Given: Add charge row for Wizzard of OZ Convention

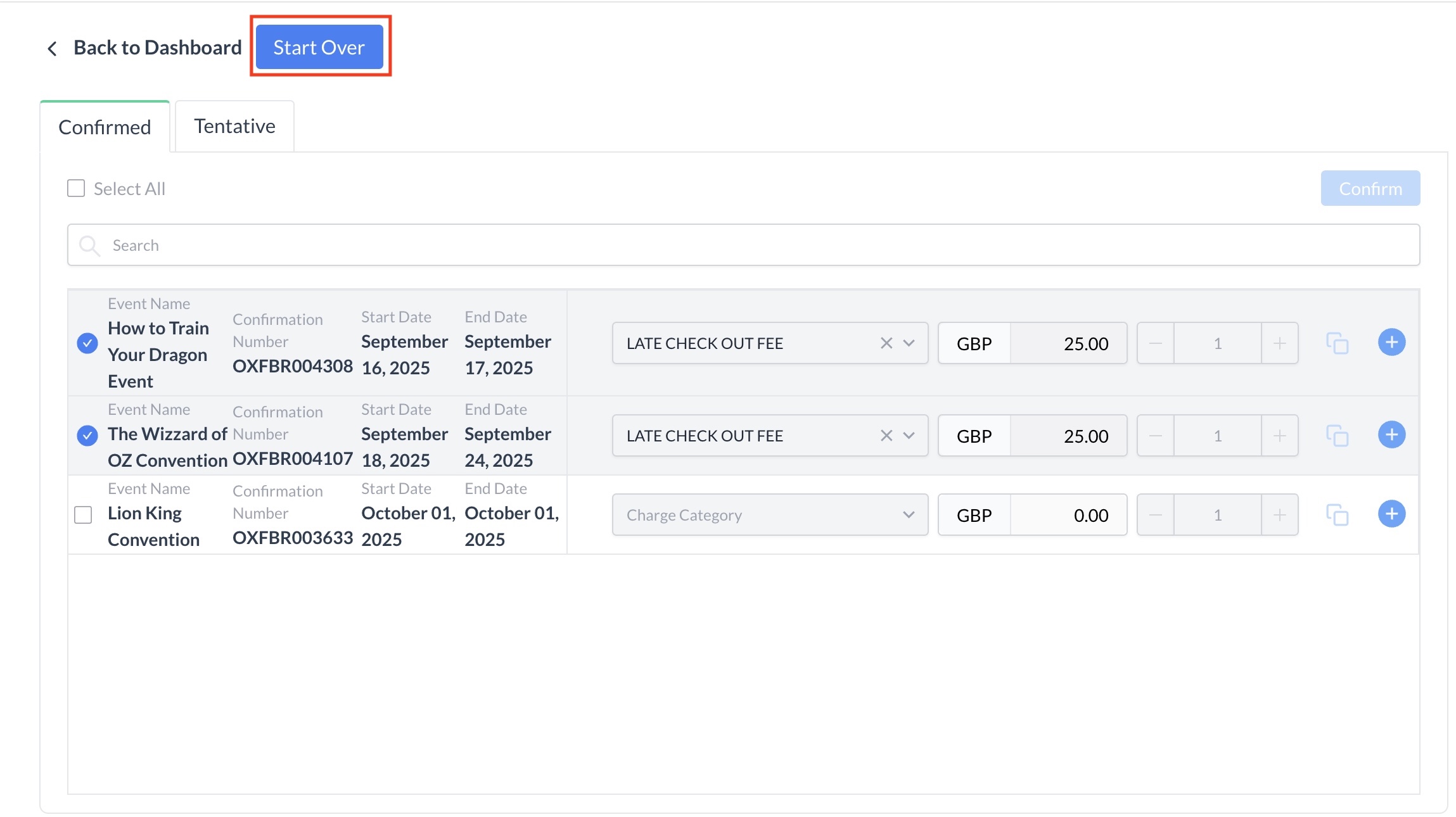Looking at the screenshot, I should [x=1391, y=435].
